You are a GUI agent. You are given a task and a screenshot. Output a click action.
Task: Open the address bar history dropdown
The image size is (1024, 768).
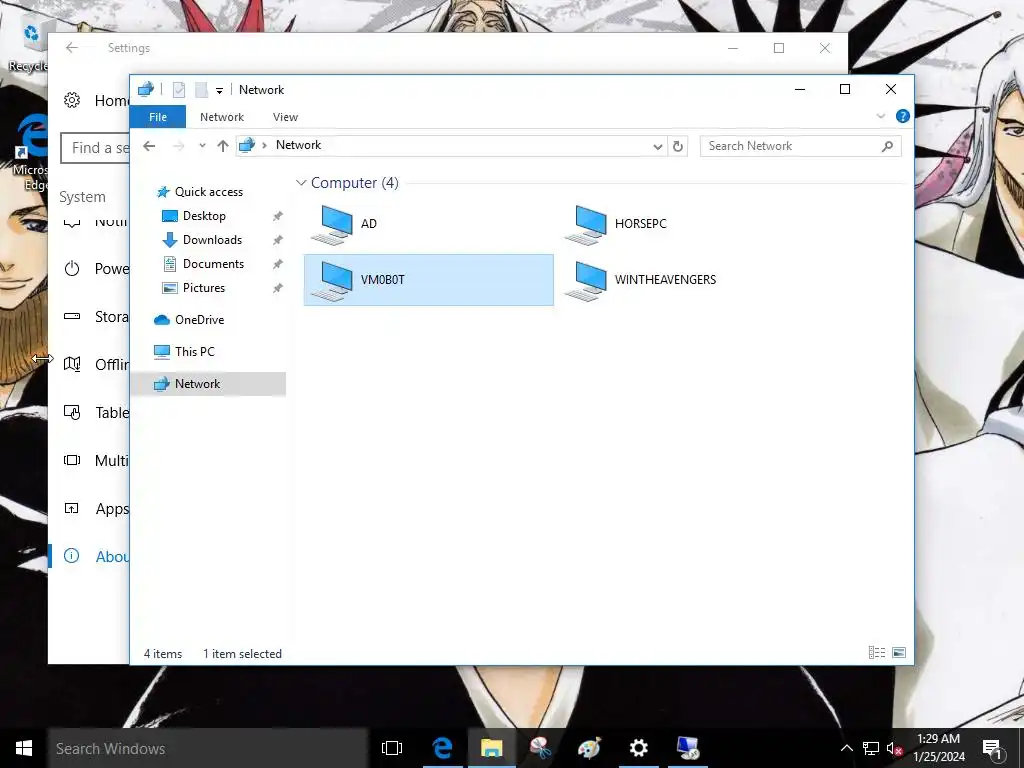point(658,146)
